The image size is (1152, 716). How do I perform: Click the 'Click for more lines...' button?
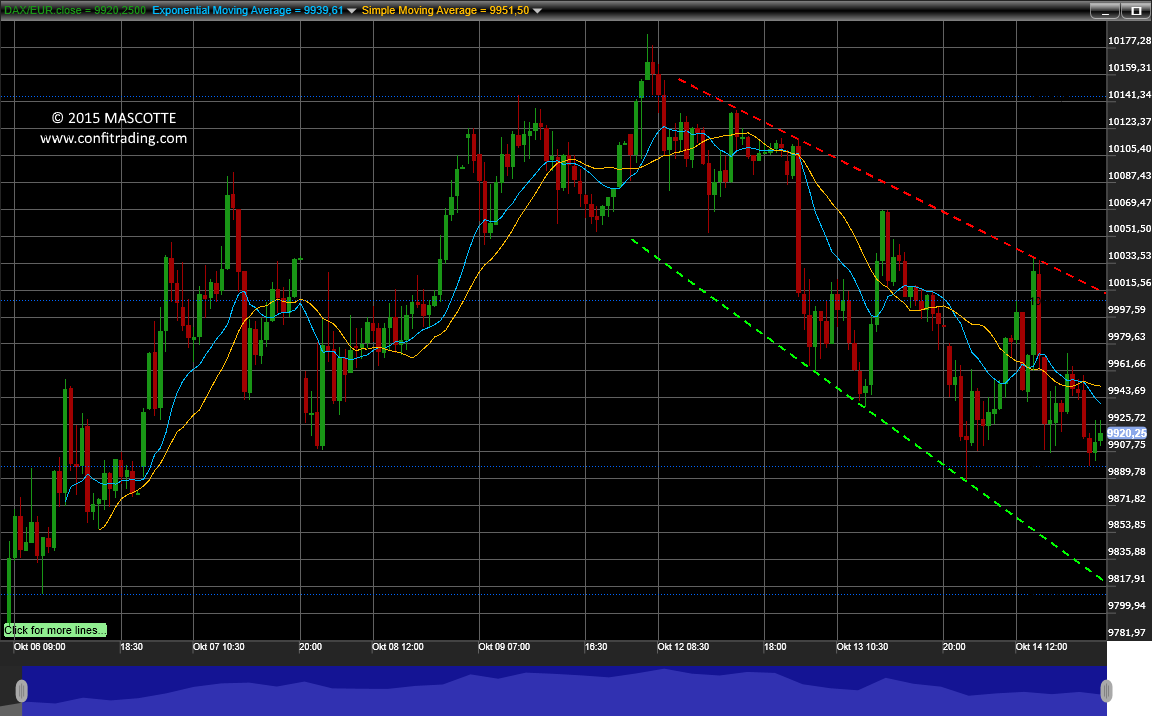pos(55,630)
